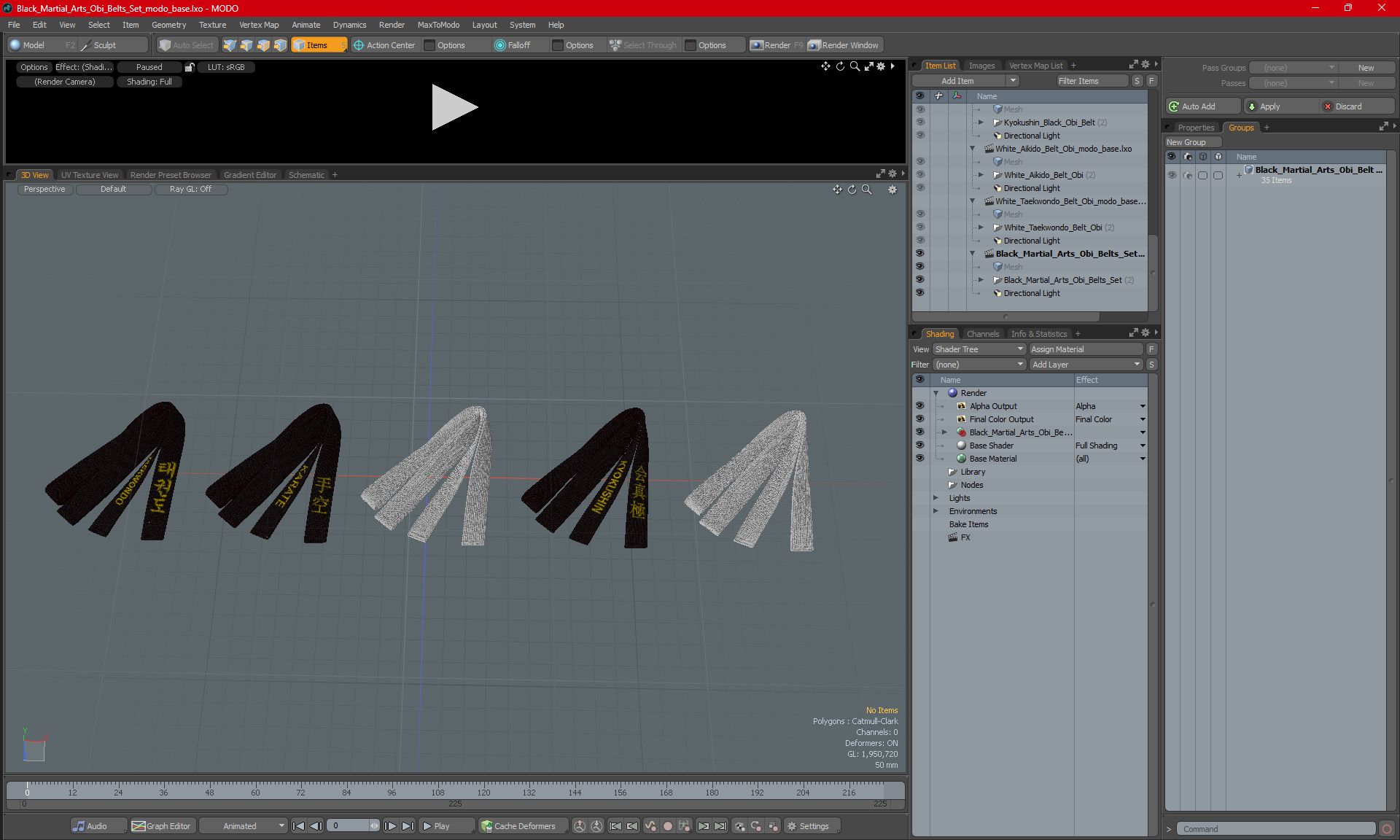Toggle visibility of White_Taekwondo_Belt_Obi item
Screen dimensions: 1400x840
920,227
